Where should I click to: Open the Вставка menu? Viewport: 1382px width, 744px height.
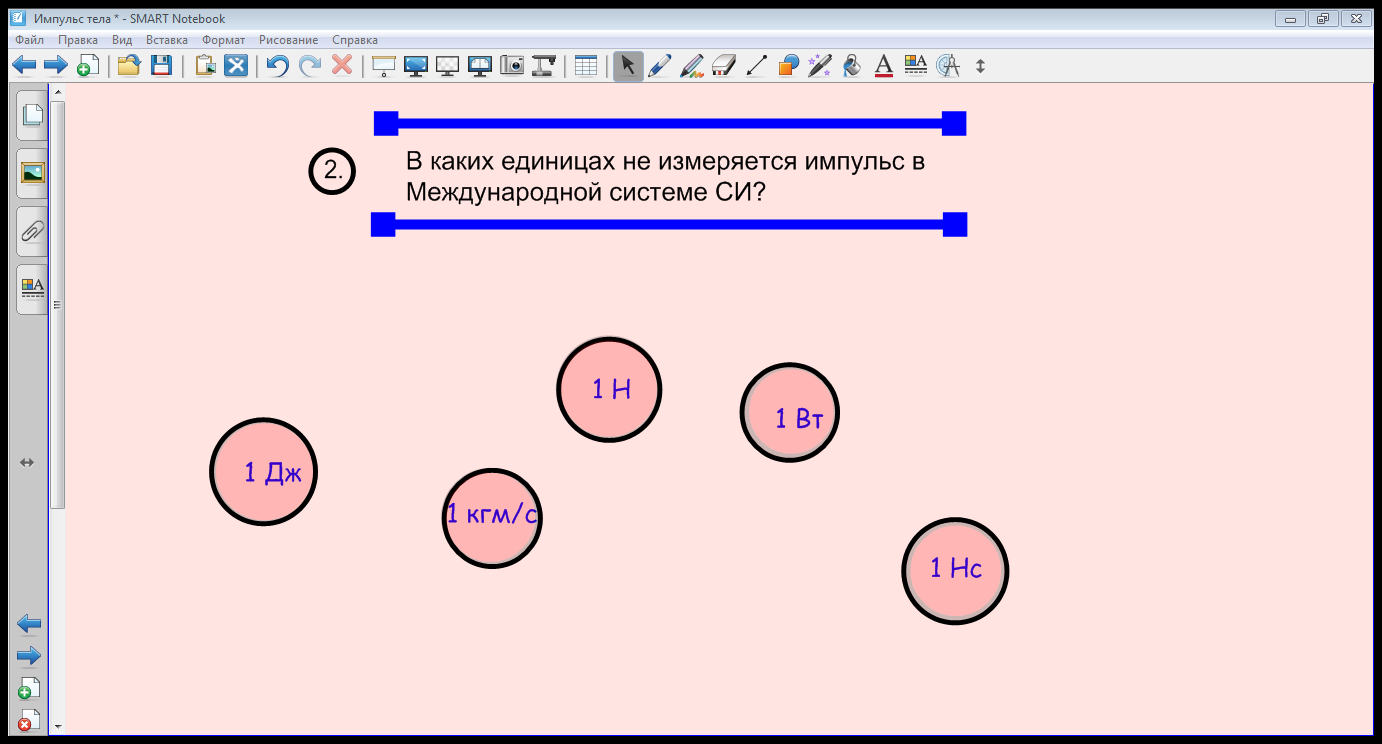pos(167,40)
